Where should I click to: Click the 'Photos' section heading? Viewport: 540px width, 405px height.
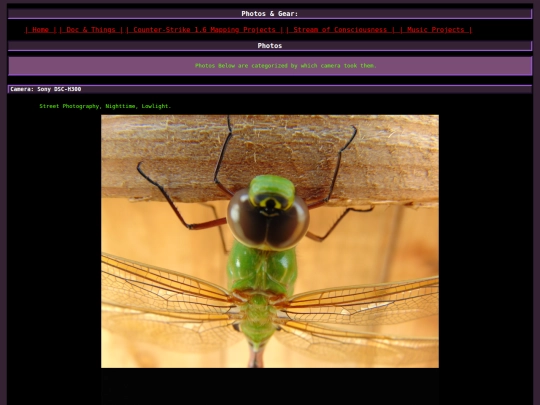(270, 46)
